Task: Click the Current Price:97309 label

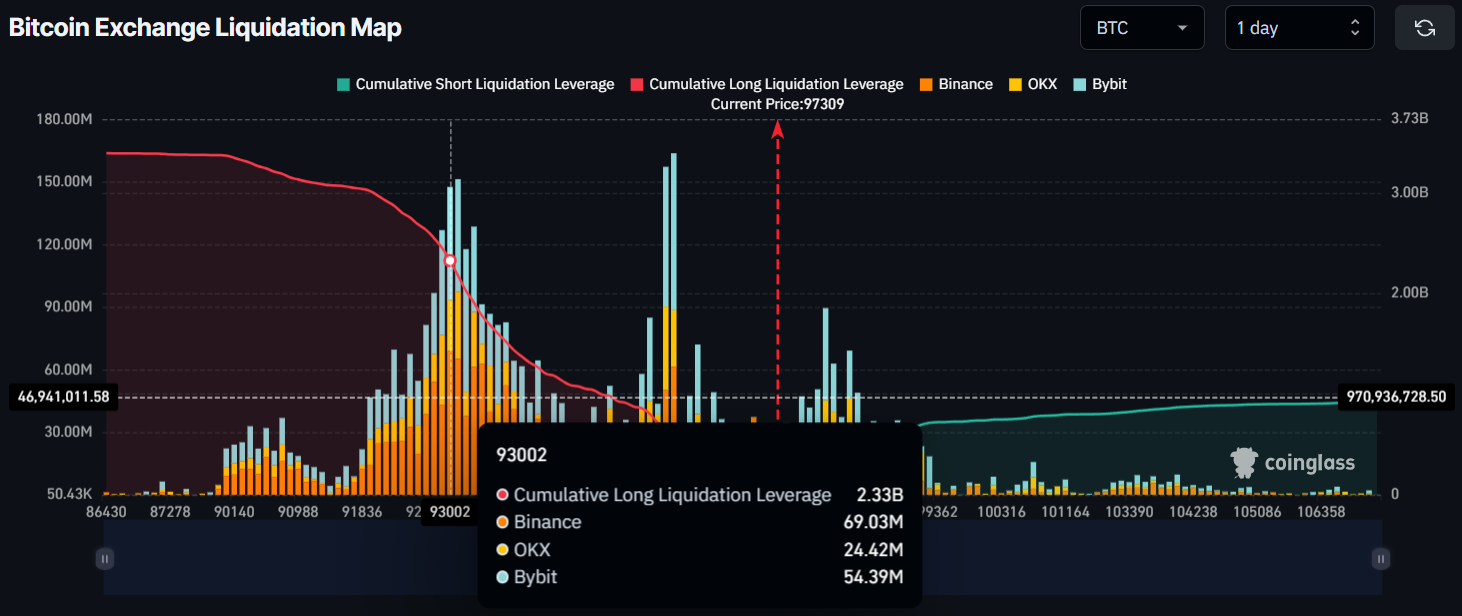Action: [x=776, y=103]
